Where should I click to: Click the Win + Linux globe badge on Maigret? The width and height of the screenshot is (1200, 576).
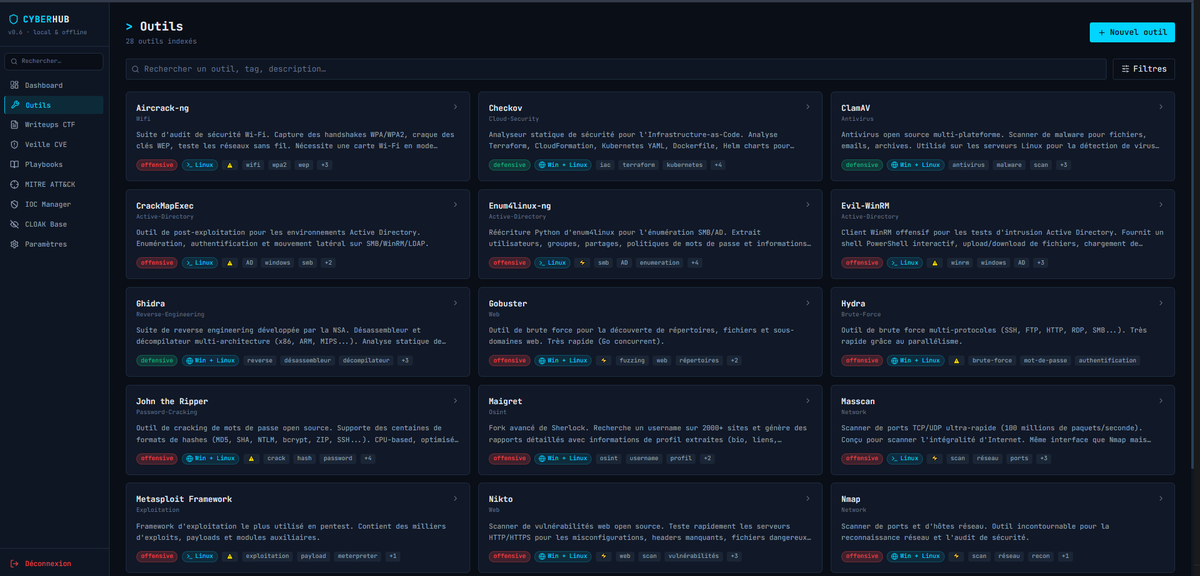point(562,458)
